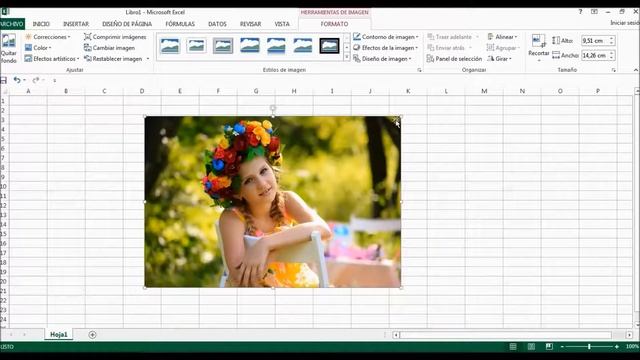Viewport: 640px width, 360px height.
Task: Expand Efectos artísticos options
Action: pyautogui.click(x=52, y=59)
